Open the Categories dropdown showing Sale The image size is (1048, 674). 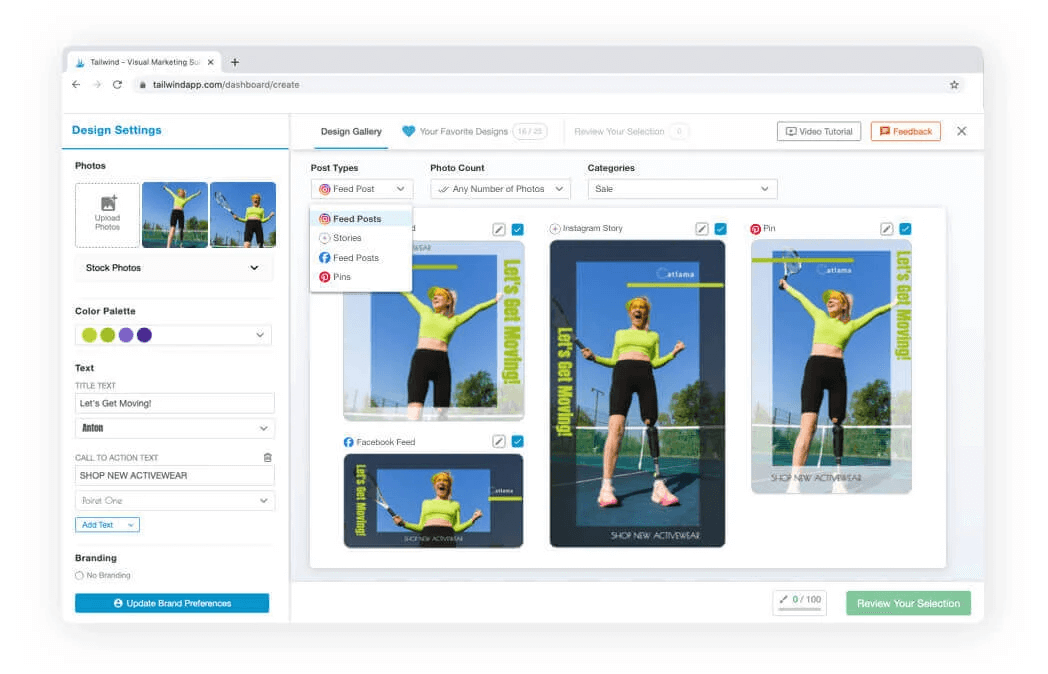682,189
